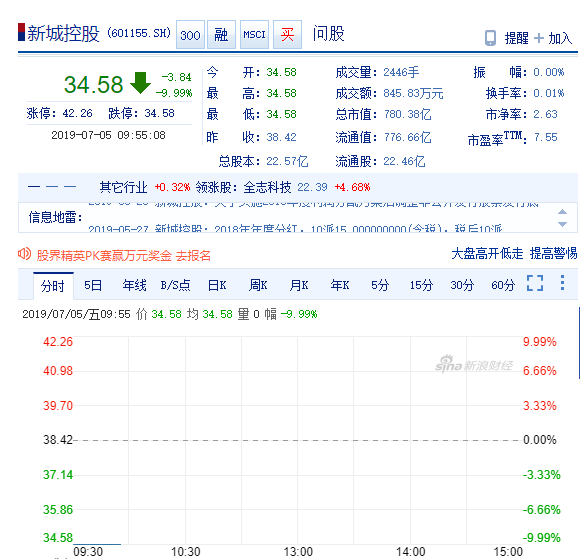
Task: Click the 融 margin trading badge
Action: pyautogui.click(x=221, y=35)
